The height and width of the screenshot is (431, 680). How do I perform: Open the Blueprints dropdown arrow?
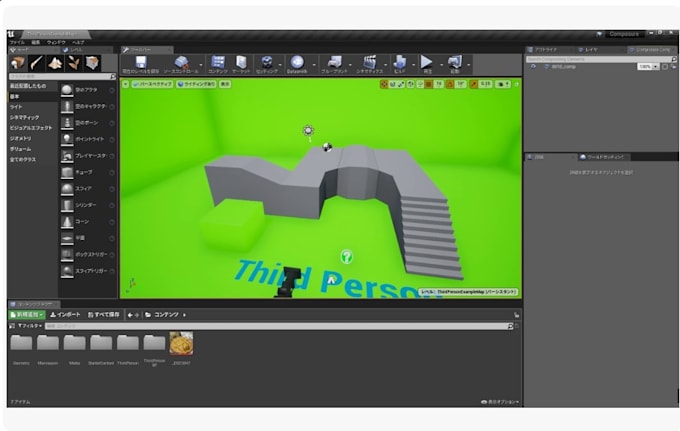[350, 65]
